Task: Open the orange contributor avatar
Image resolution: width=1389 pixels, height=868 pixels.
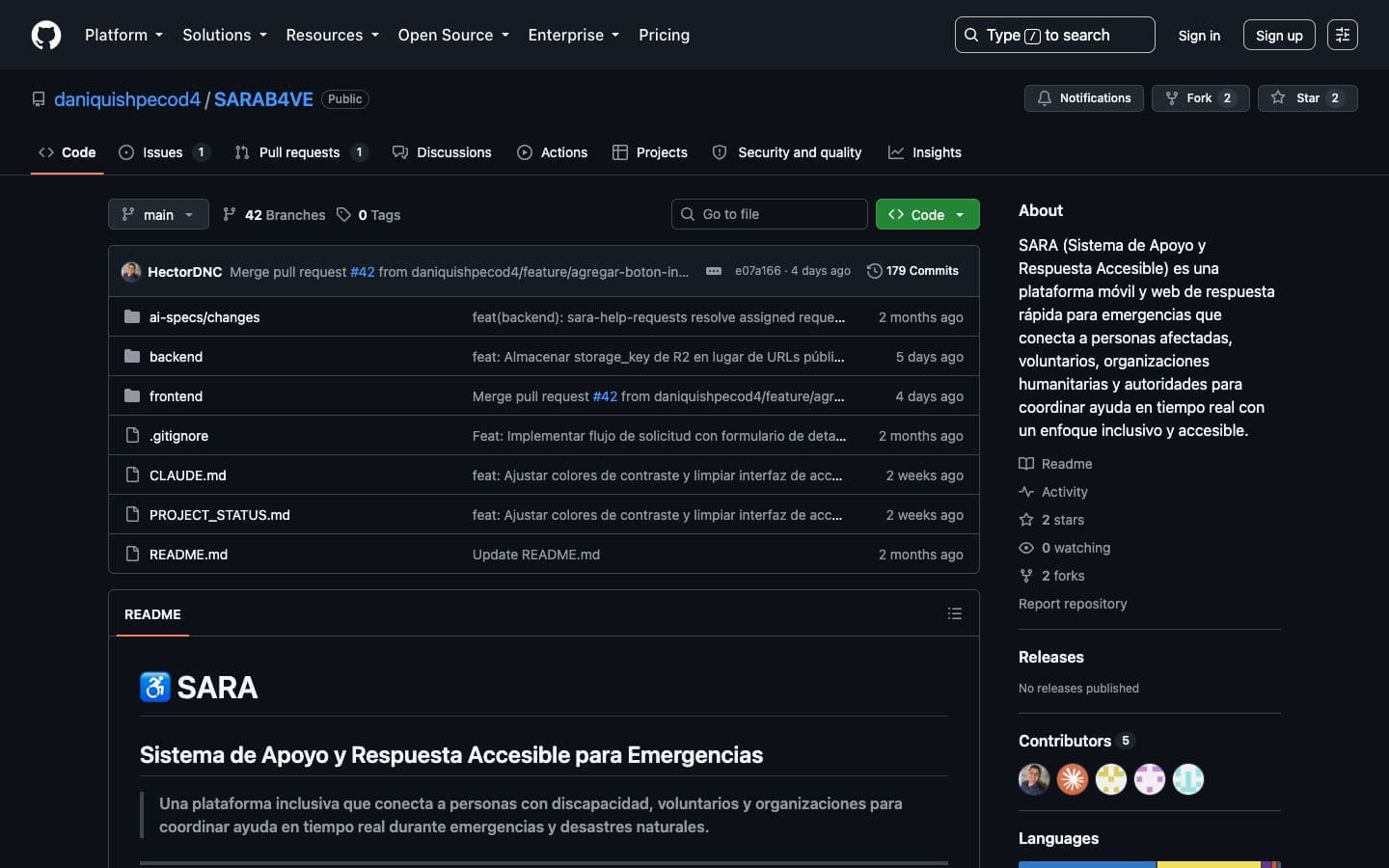Action: click(1073, 779)
